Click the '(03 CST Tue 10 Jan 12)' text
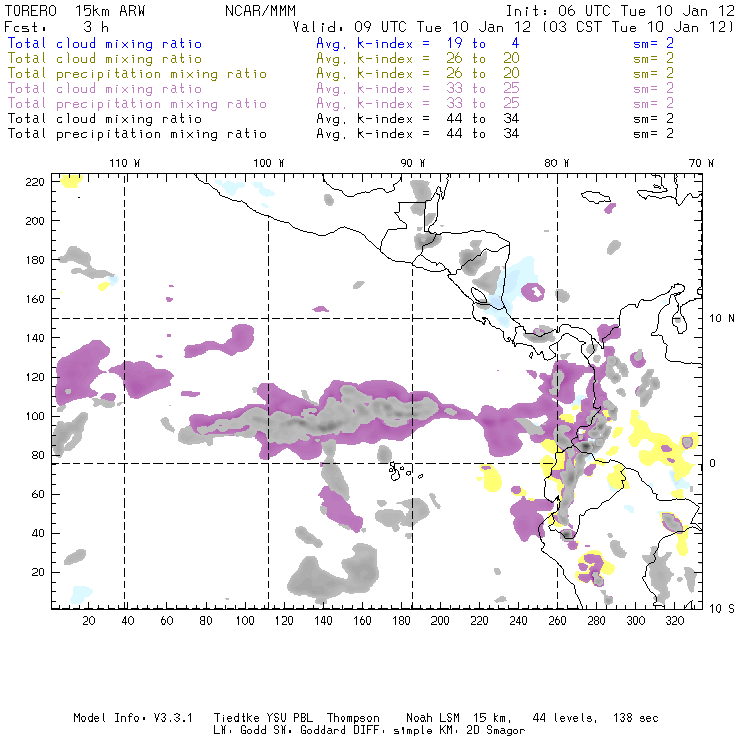The height and width of the screenshot is (740, 740). (638, 27)
